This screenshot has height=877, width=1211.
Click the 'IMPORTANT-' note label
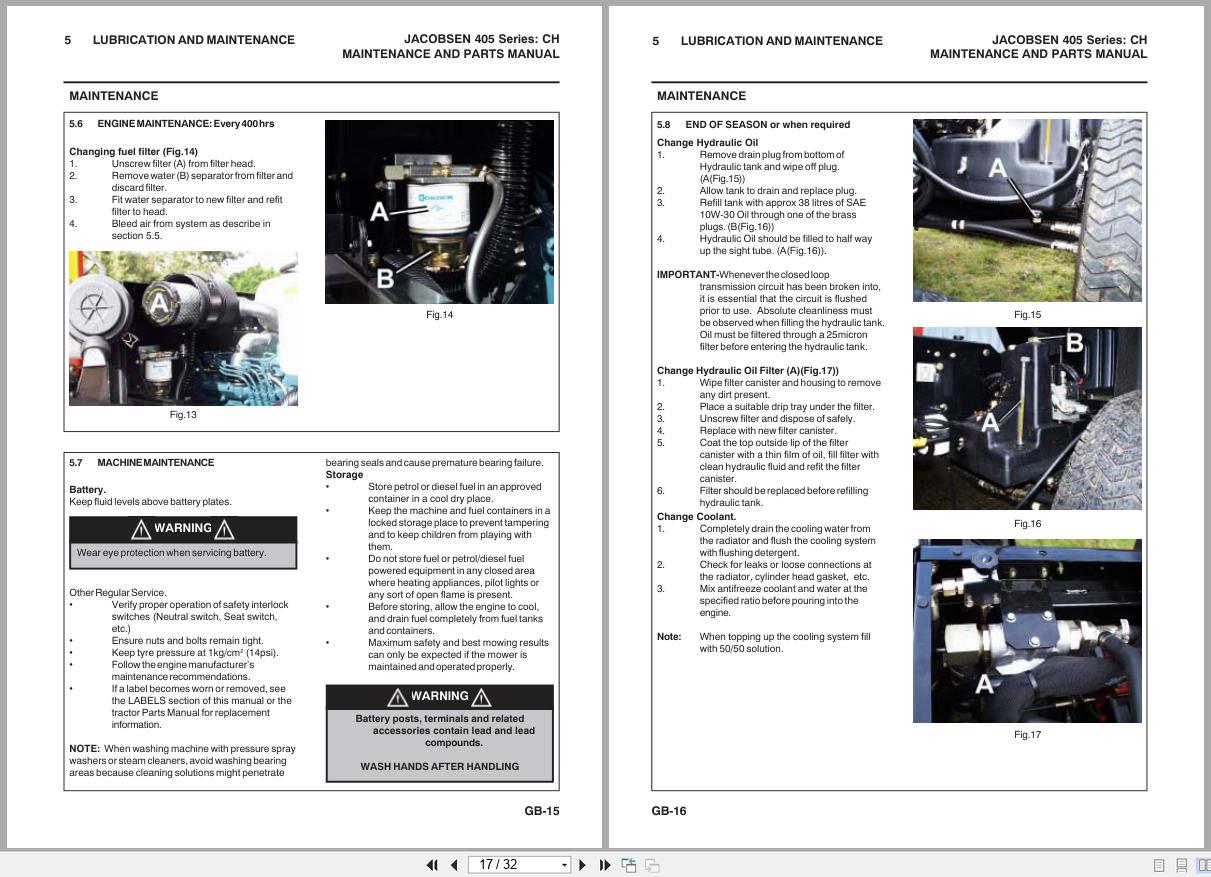687,275
